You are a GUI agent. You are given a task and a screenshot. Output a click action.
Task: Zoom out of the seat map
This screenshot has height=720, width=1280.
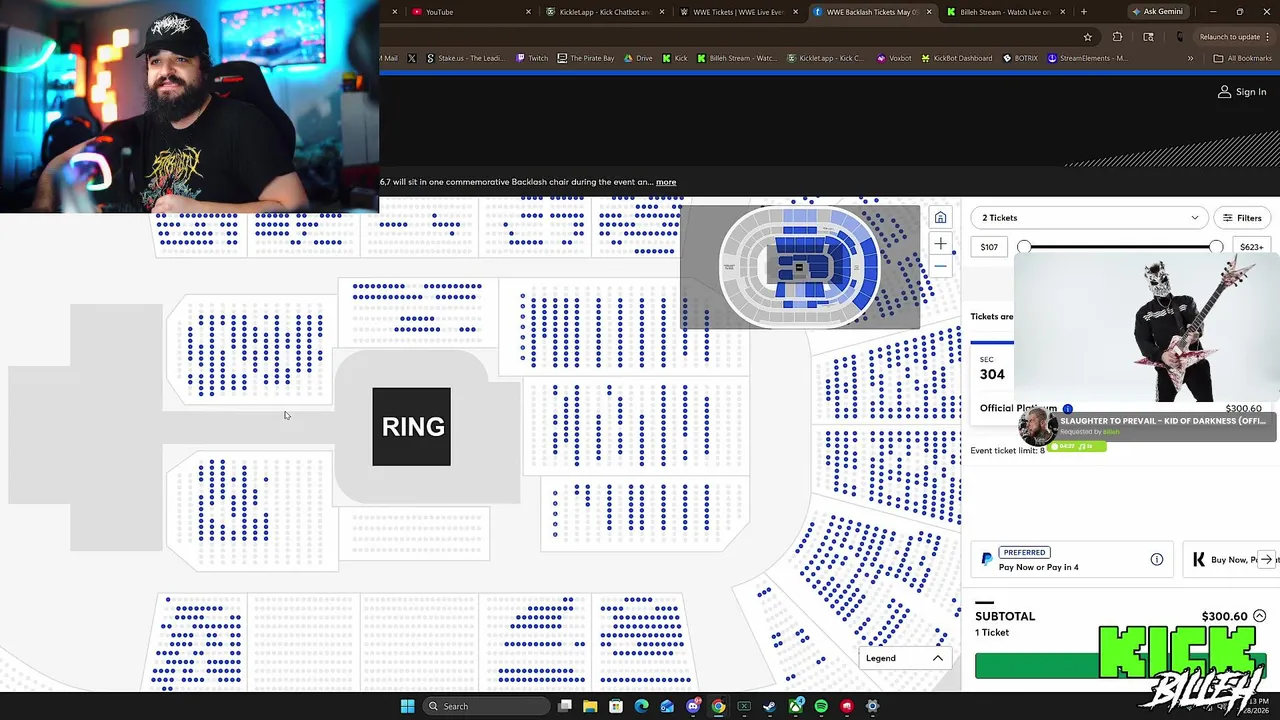click(940, 267)
